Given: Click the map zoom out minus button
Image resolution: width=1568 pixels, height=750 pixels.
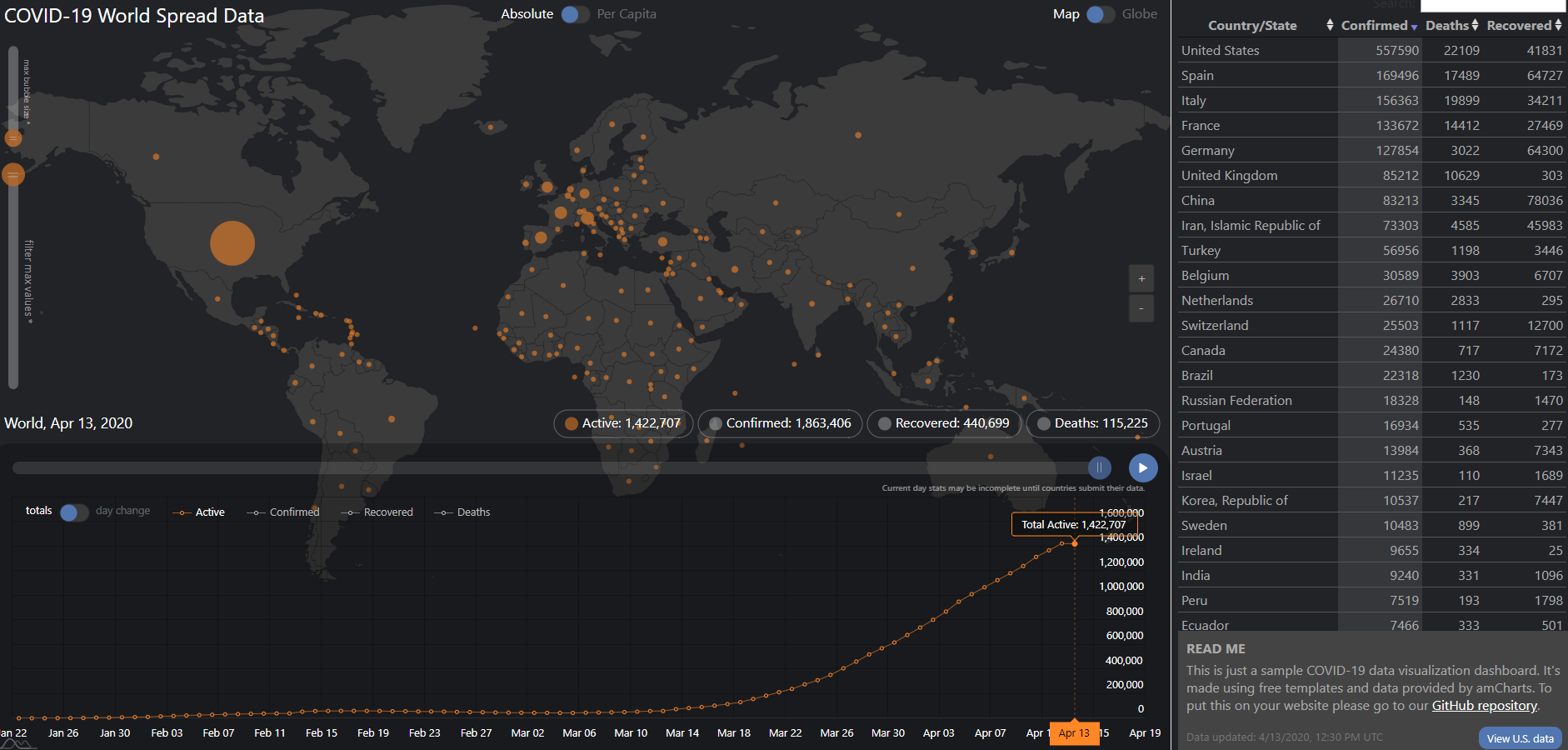Looking at the screenshot, I should point(1141,308).
